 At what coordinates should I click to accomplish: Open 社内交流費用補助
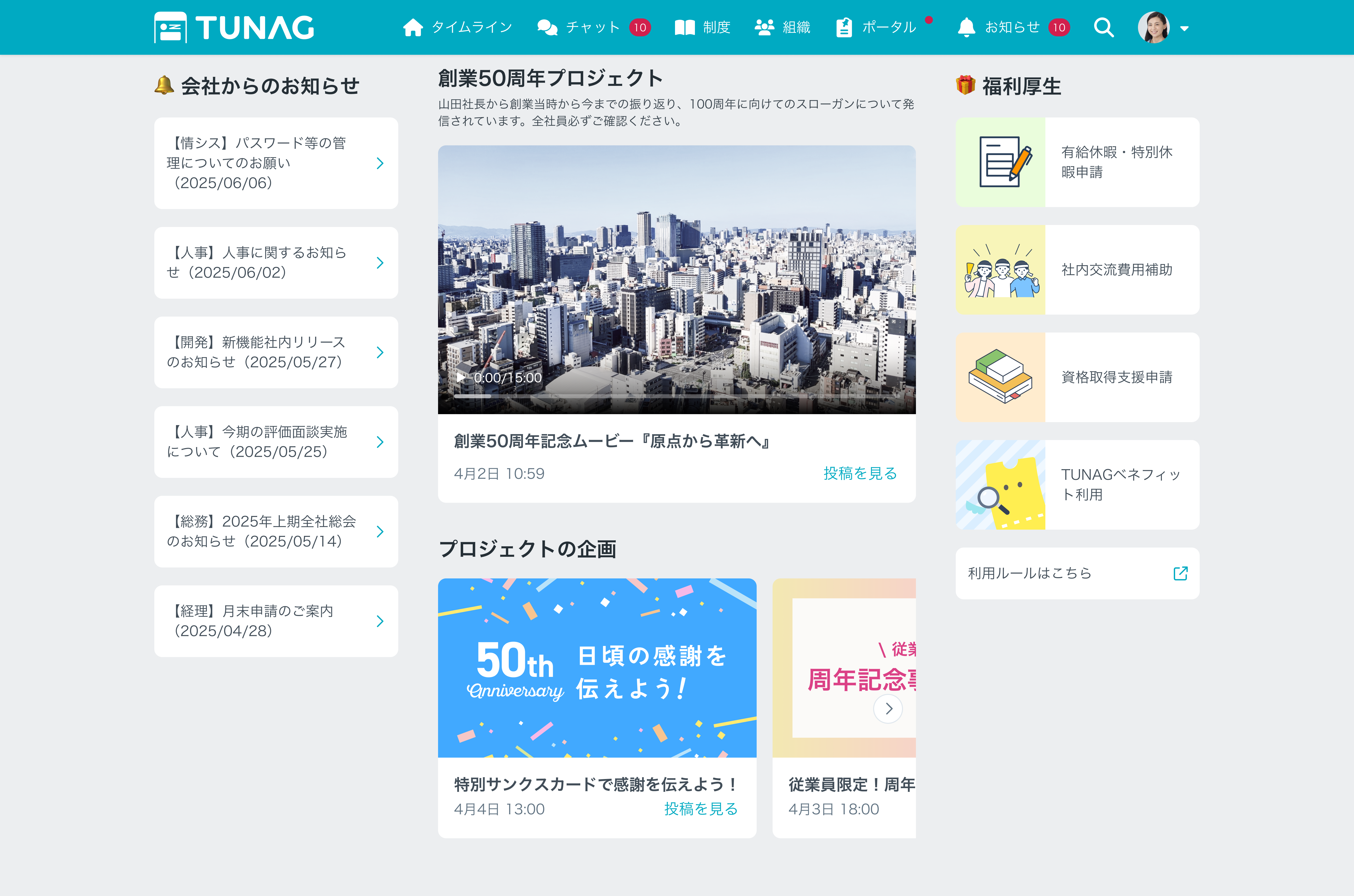pyautogui.click(x=1077, y=270)
